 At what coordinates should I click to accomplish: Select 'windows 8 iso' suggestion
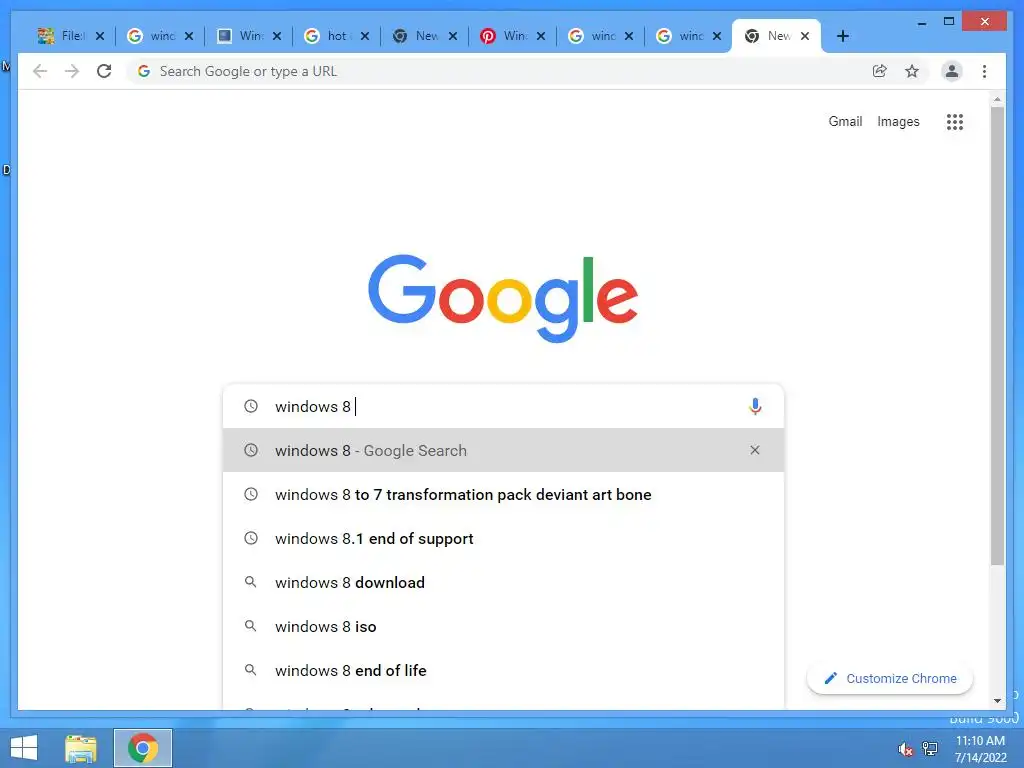coord(503,626)
